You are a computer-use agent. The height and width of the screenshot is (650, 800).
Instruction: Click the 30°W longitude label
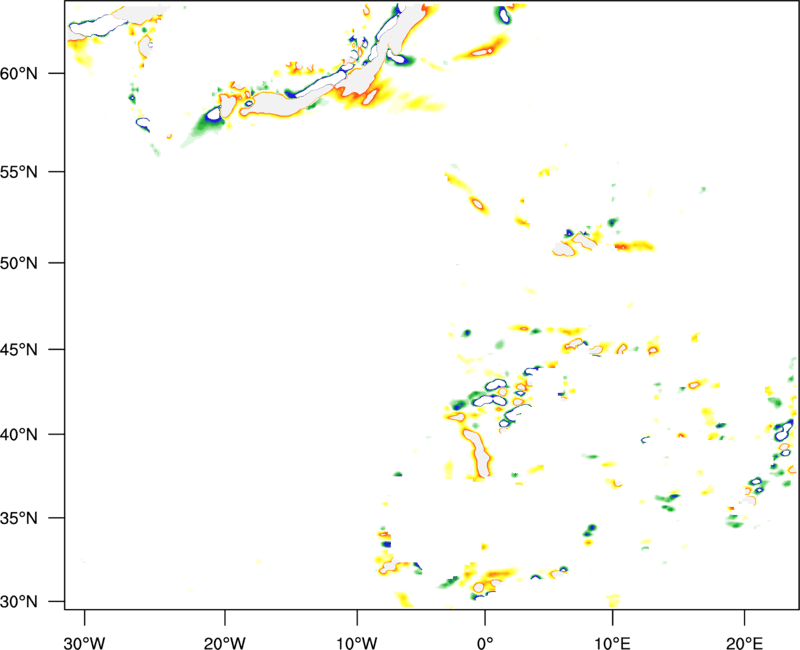click(x=84, y=643)
